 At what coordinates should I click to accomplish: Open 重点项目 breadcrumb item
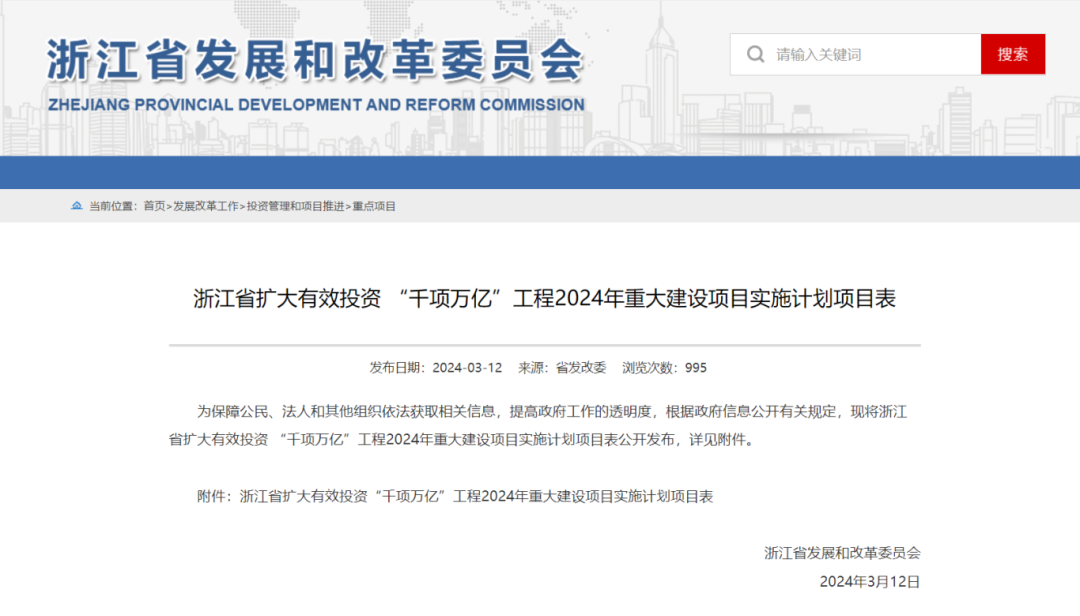pyautogui.click(x=374, y=206)
